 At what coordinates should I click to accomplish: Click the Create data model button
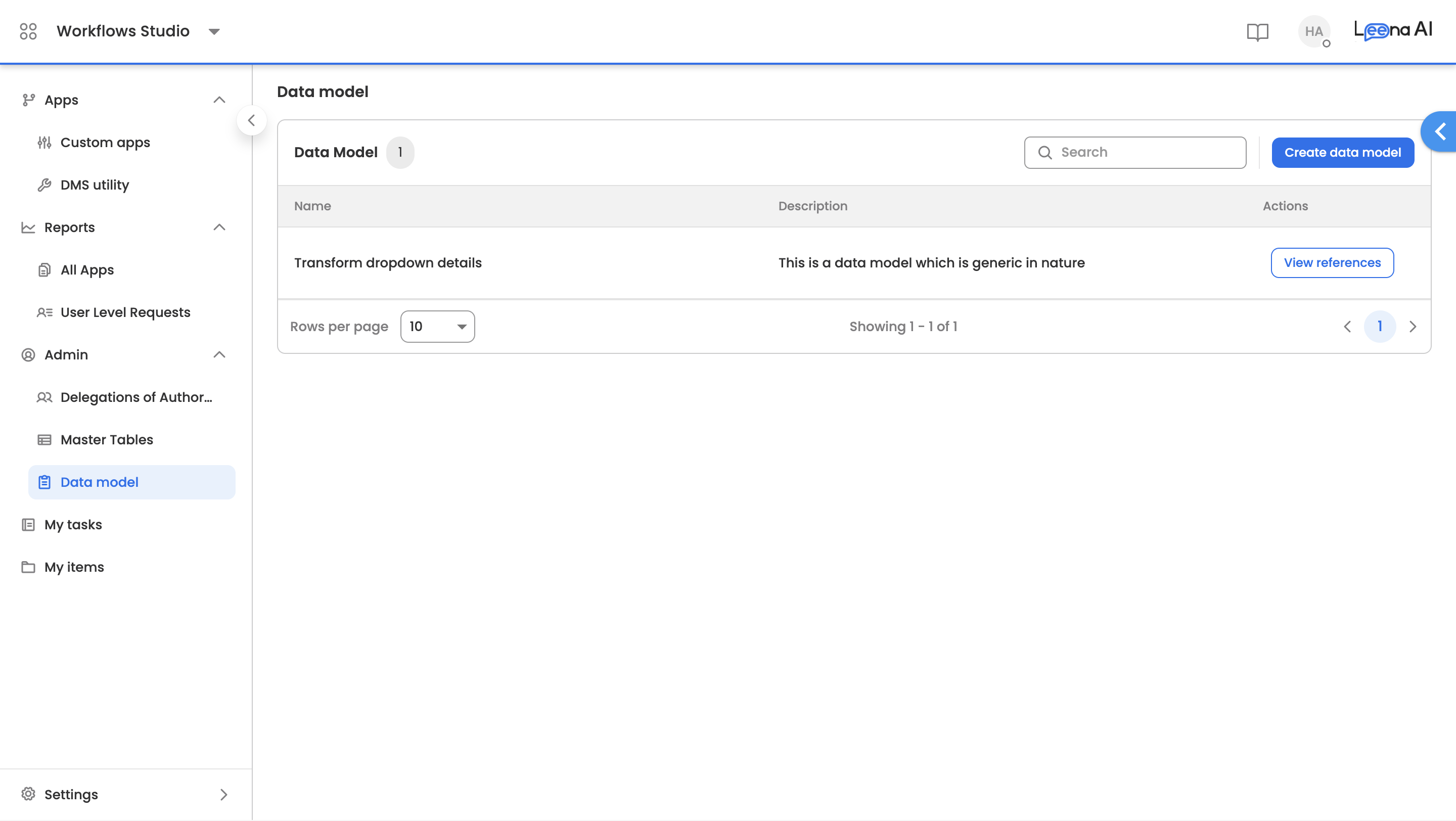tap(1342, 153)
